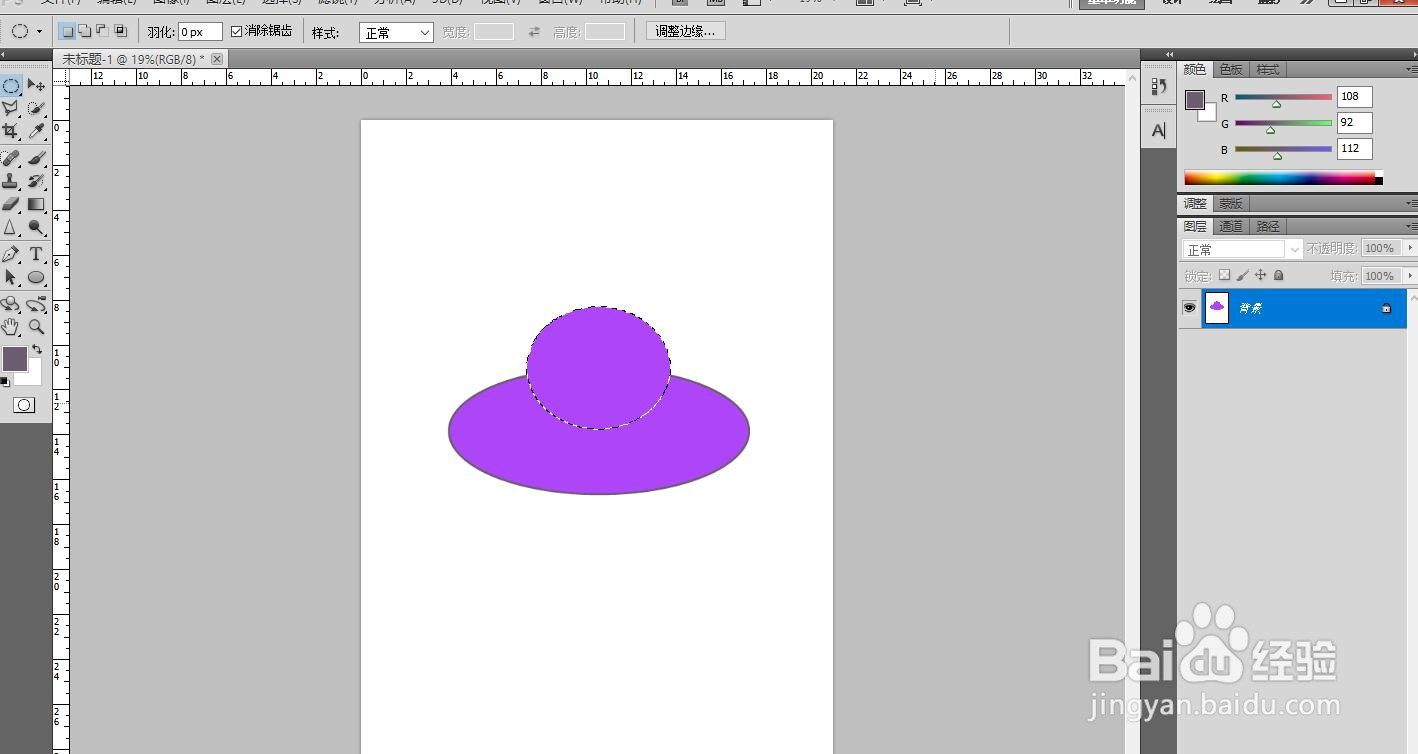Screen dimensions: 1418x754
Task: Select the Polygonal Lasso tool
Action: coord(11,108)
